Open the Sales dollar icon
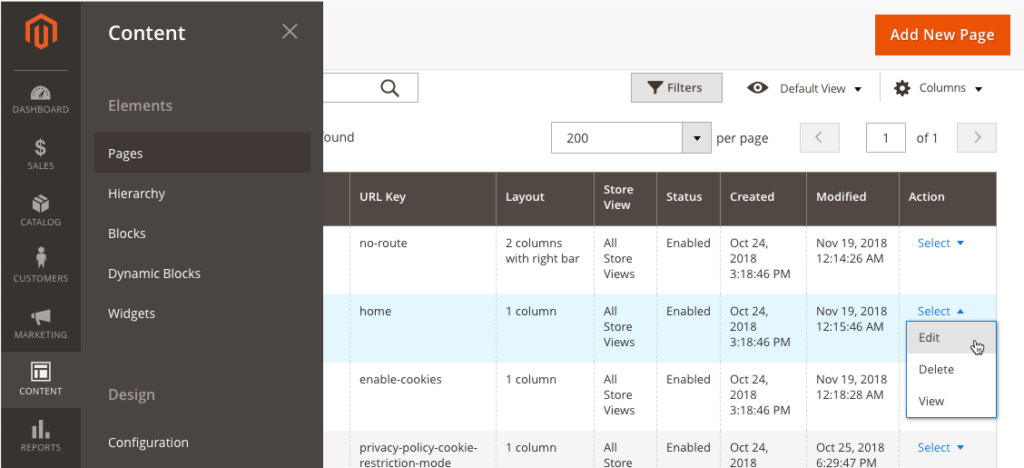Viewport: 1024px width, 468px height. point(40,148)
